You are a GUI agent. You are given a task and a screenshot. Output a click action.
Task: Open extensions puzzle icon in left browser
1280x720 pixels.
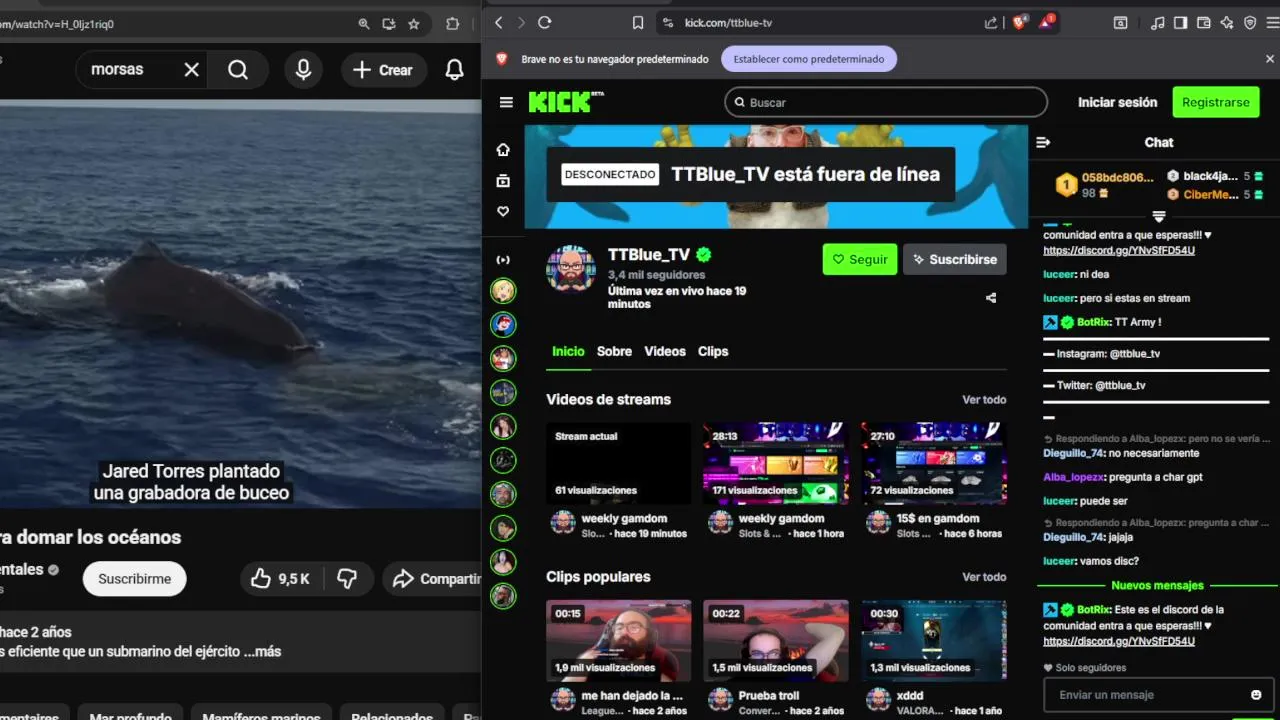[x=453, y=24]
